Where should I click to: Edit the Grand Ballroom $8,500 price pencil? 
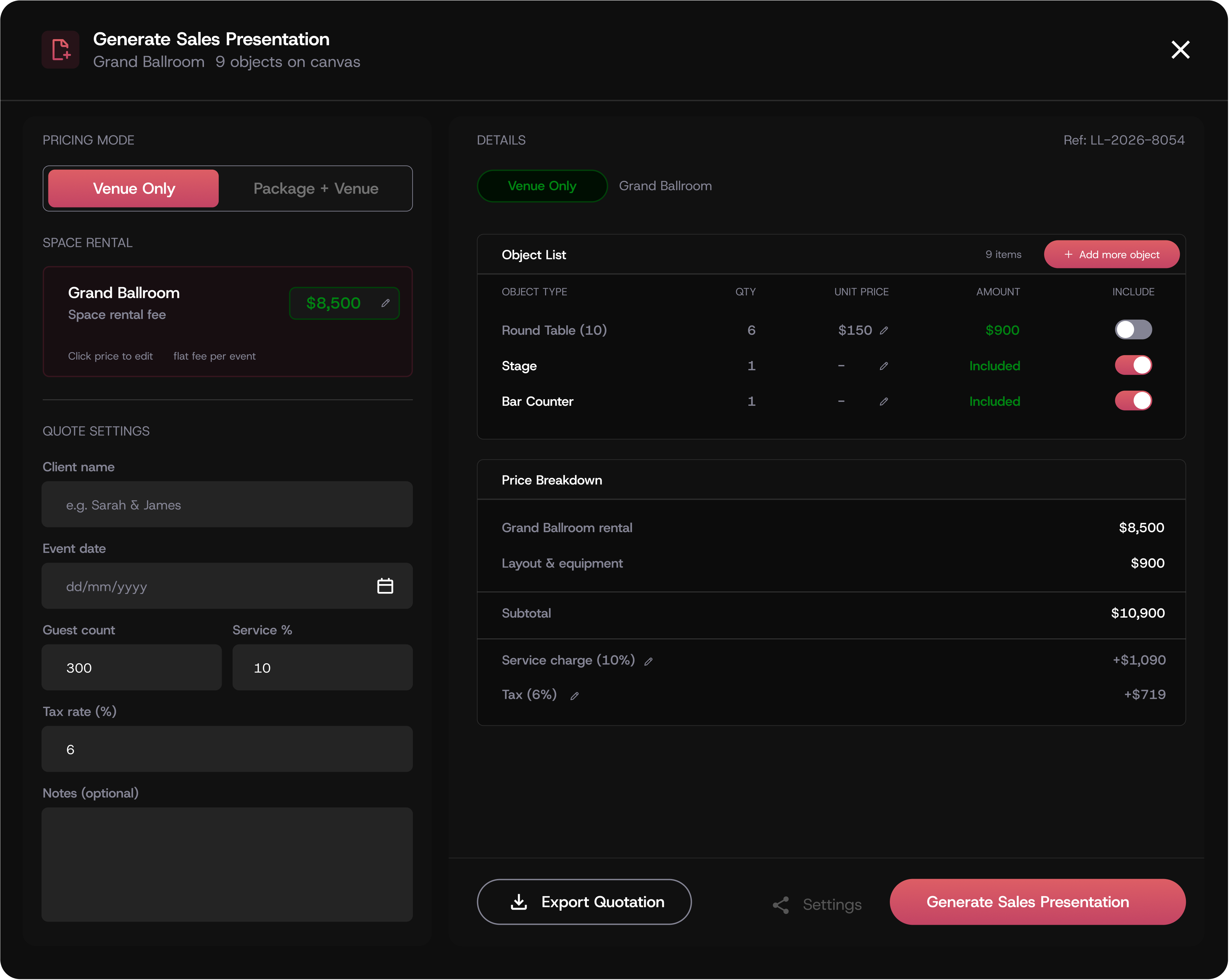click(385, 303)
